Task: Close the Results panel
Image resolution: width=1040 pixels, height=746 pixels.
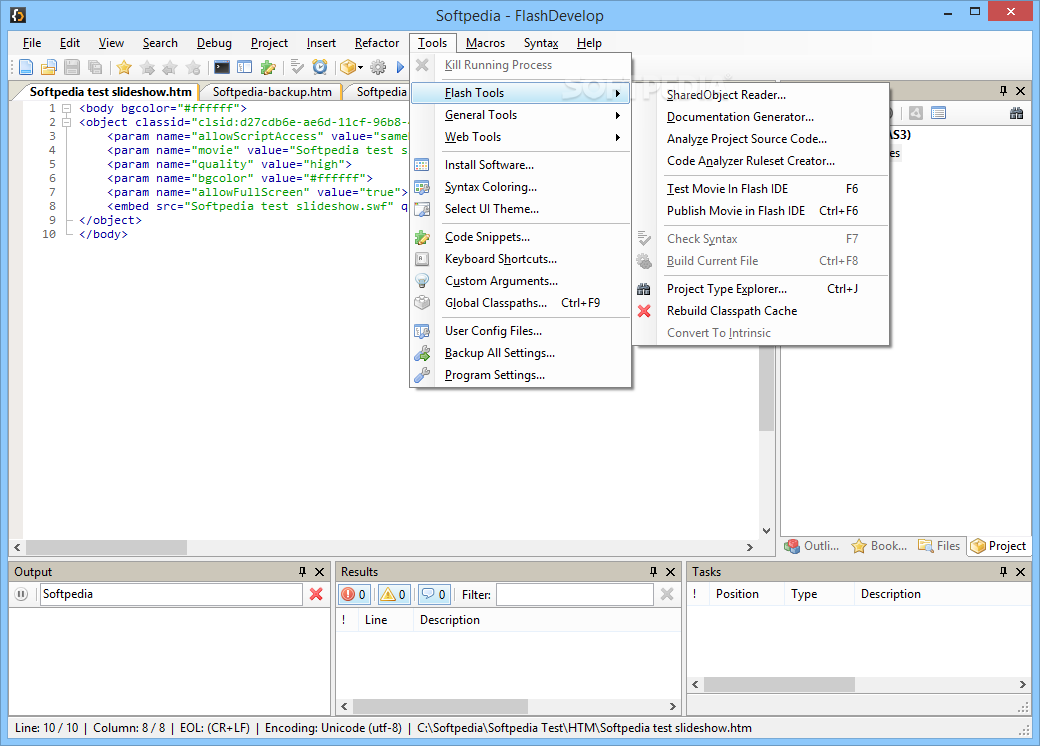Action: click(x=671, y=572)
